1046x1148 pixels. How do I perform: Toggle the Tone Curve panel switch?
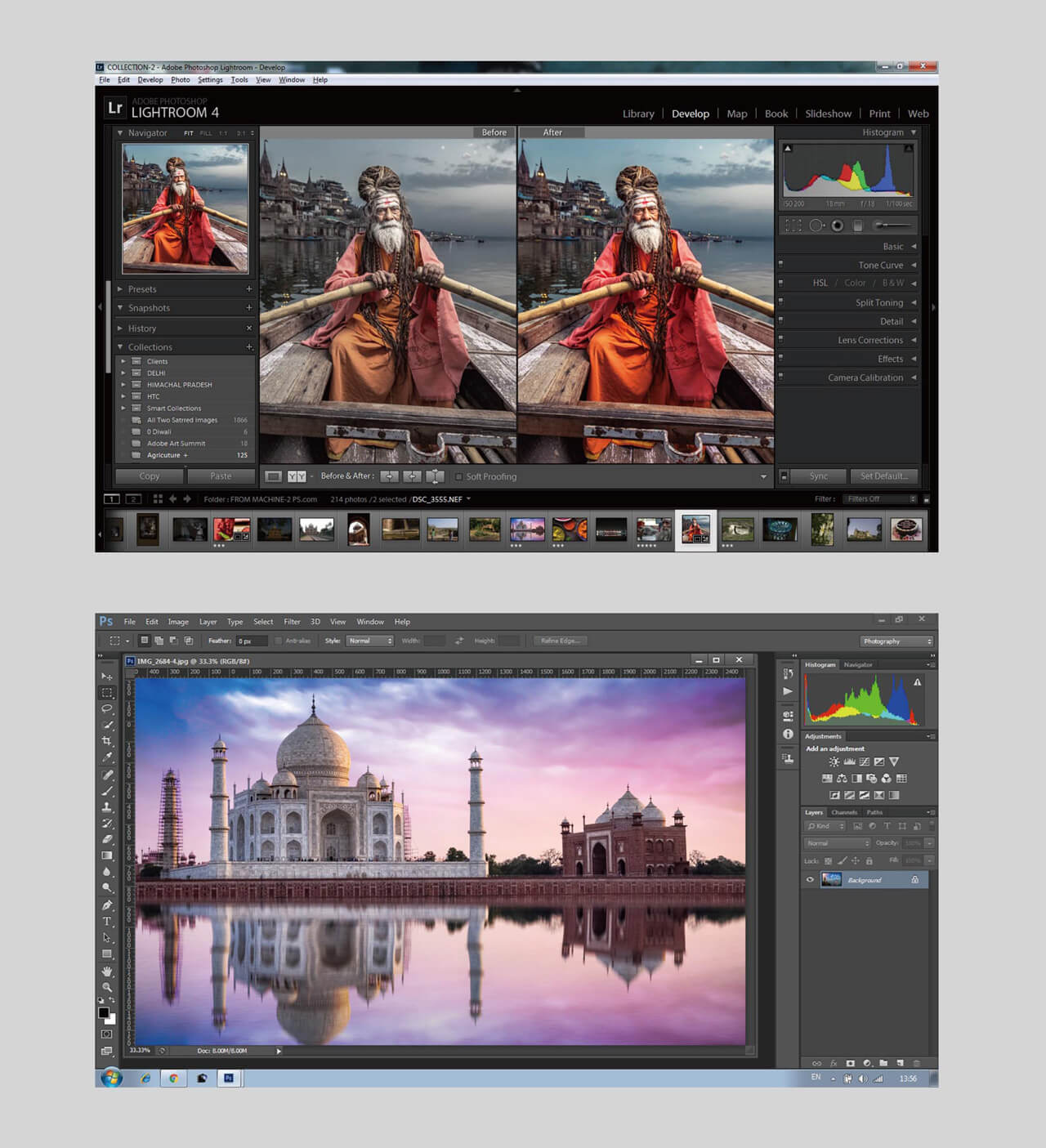pyautogui.click(x=781, y=265)
